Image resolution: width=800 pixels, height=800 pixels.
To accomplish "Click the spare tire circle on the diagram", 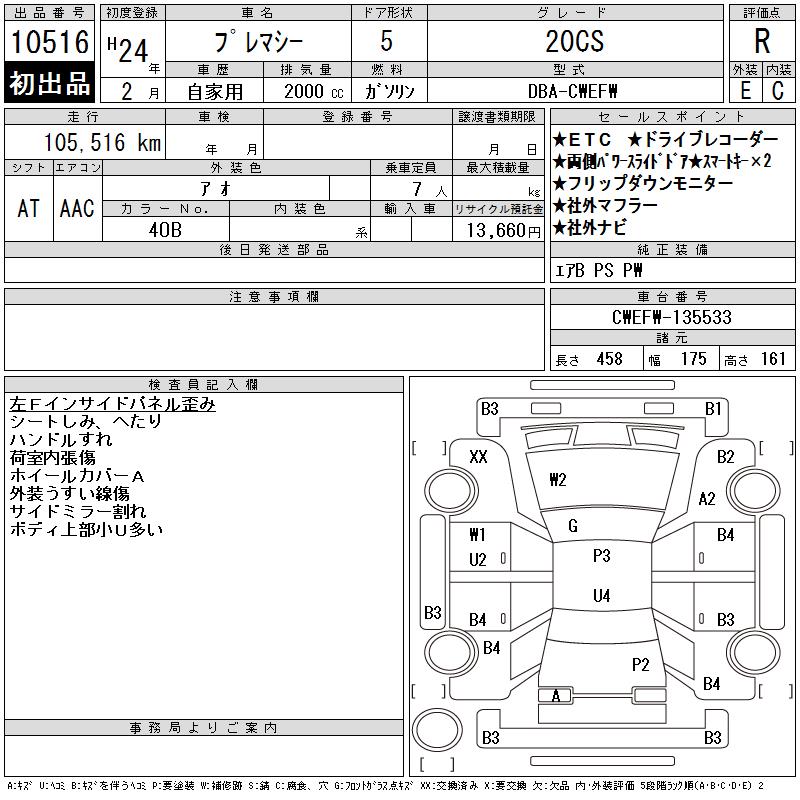I will click(x=437, y=730).
